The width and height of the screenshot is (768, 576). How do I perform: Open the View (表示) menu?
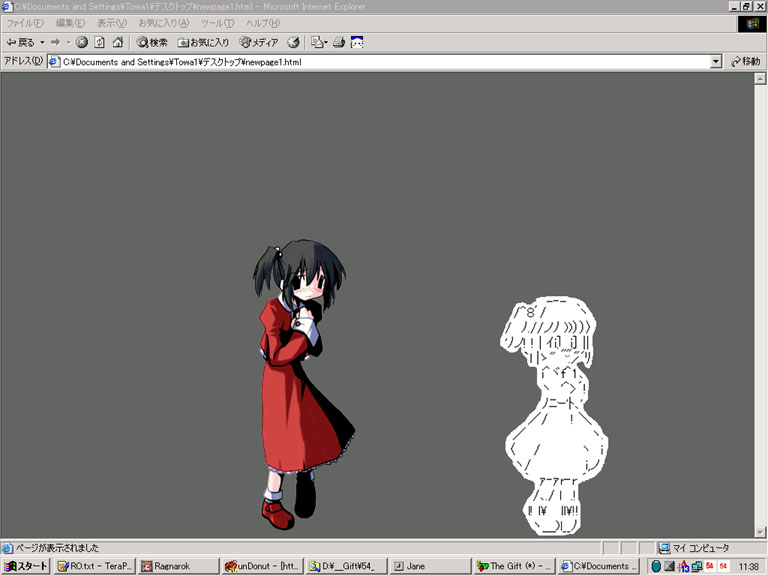111,23
